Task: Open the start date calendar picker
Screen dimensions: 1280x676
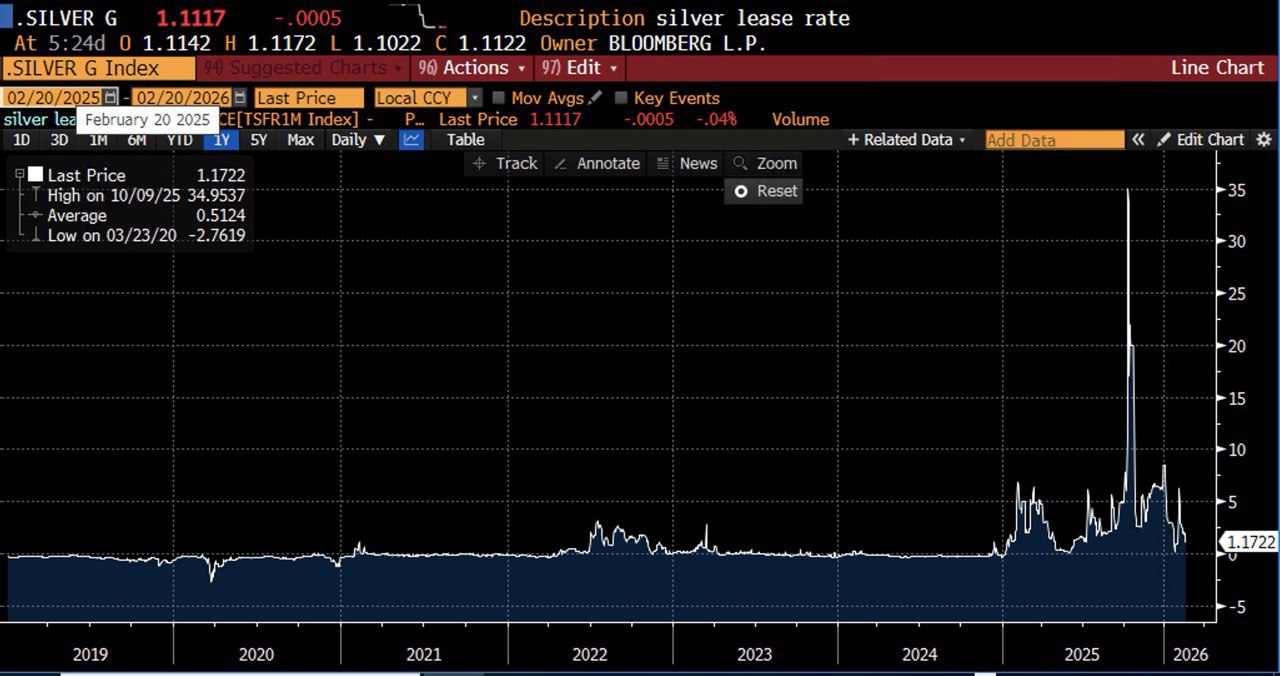Action: (111, 98)
